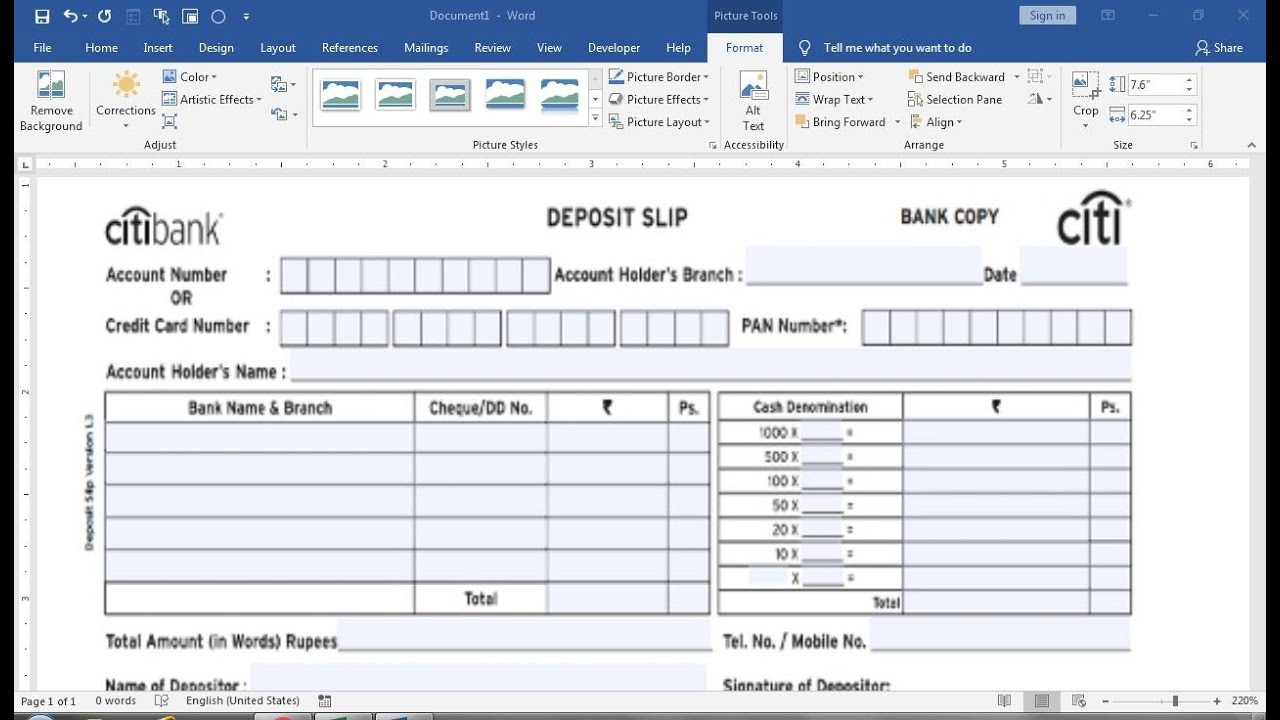Image resolution: width=1280 pixels, height=720 pixels.
Task: Open the Reset Picture dropdown
Action: [284, 115]
